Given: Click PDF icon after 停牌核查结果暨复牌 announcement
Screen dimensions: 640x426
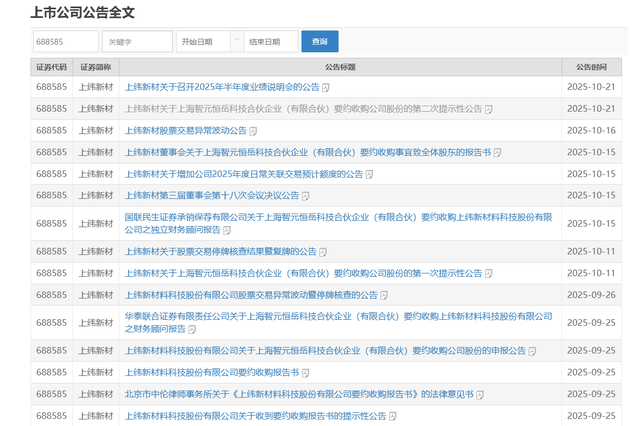Looking at the screenshot, I should 323,252.
